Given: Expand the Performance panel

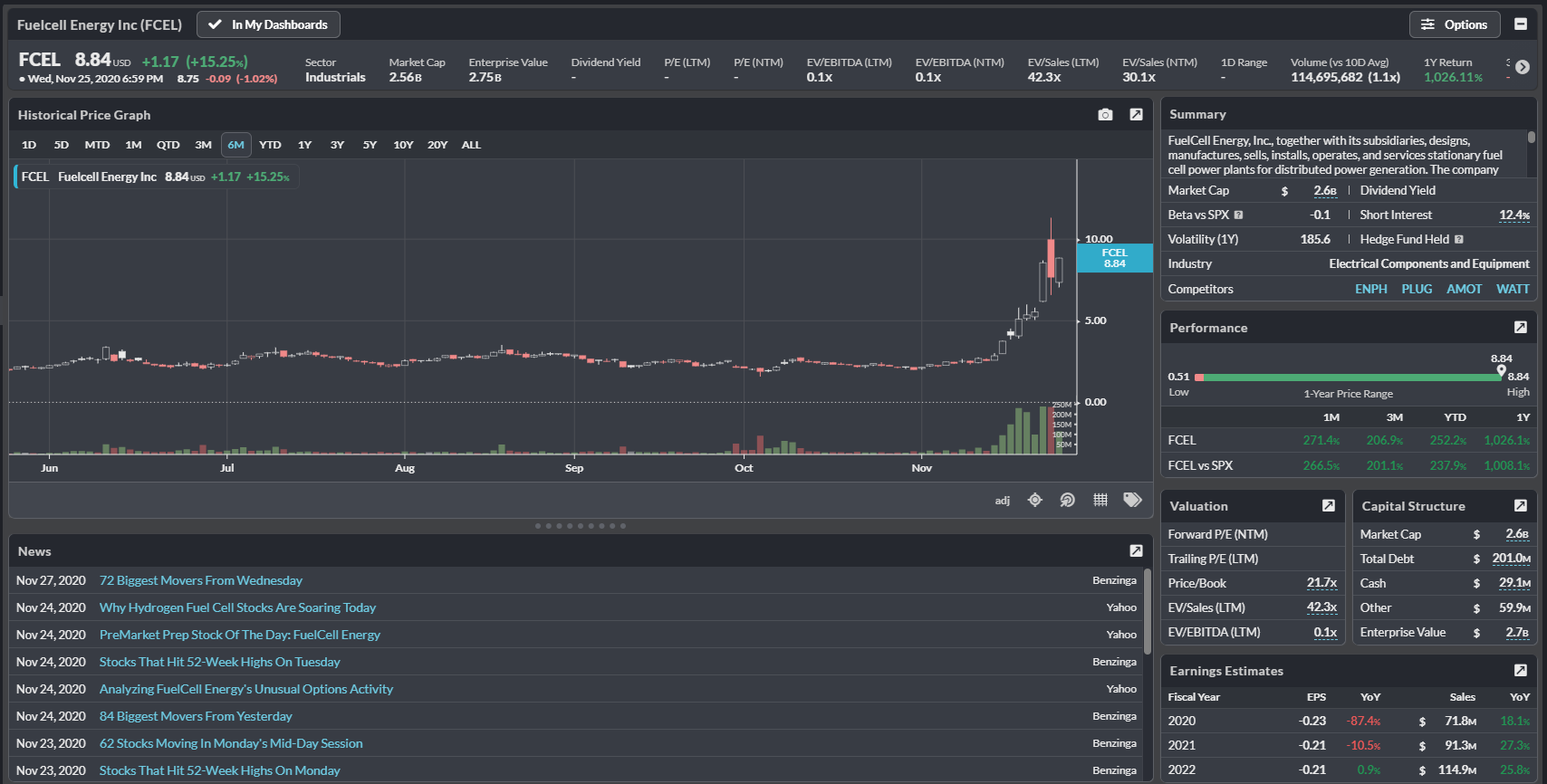Looking at the screenshot, I should [1520, 328].
